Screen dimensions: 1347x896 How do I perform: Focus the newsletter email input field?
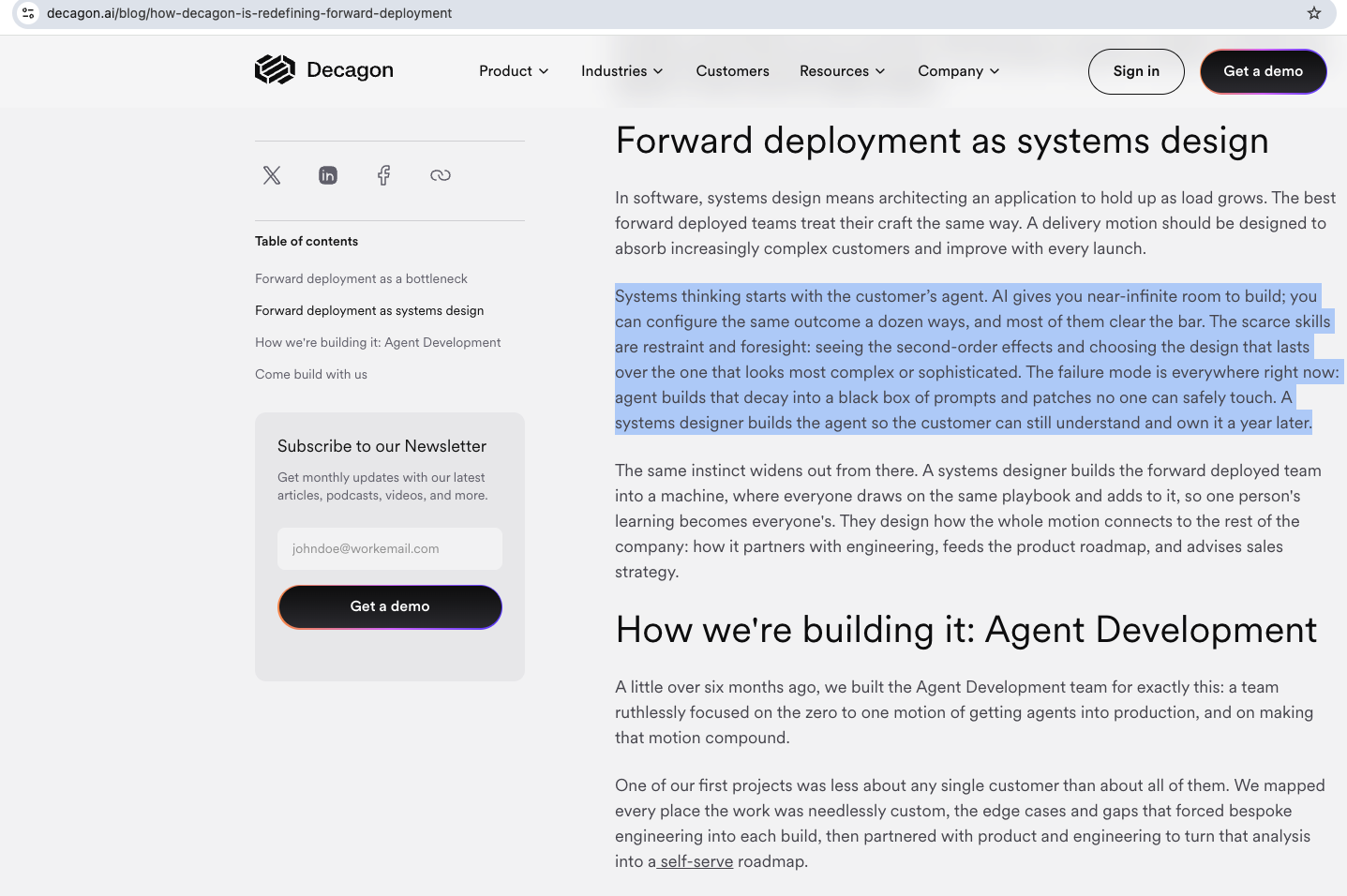(x=390, y=548)
